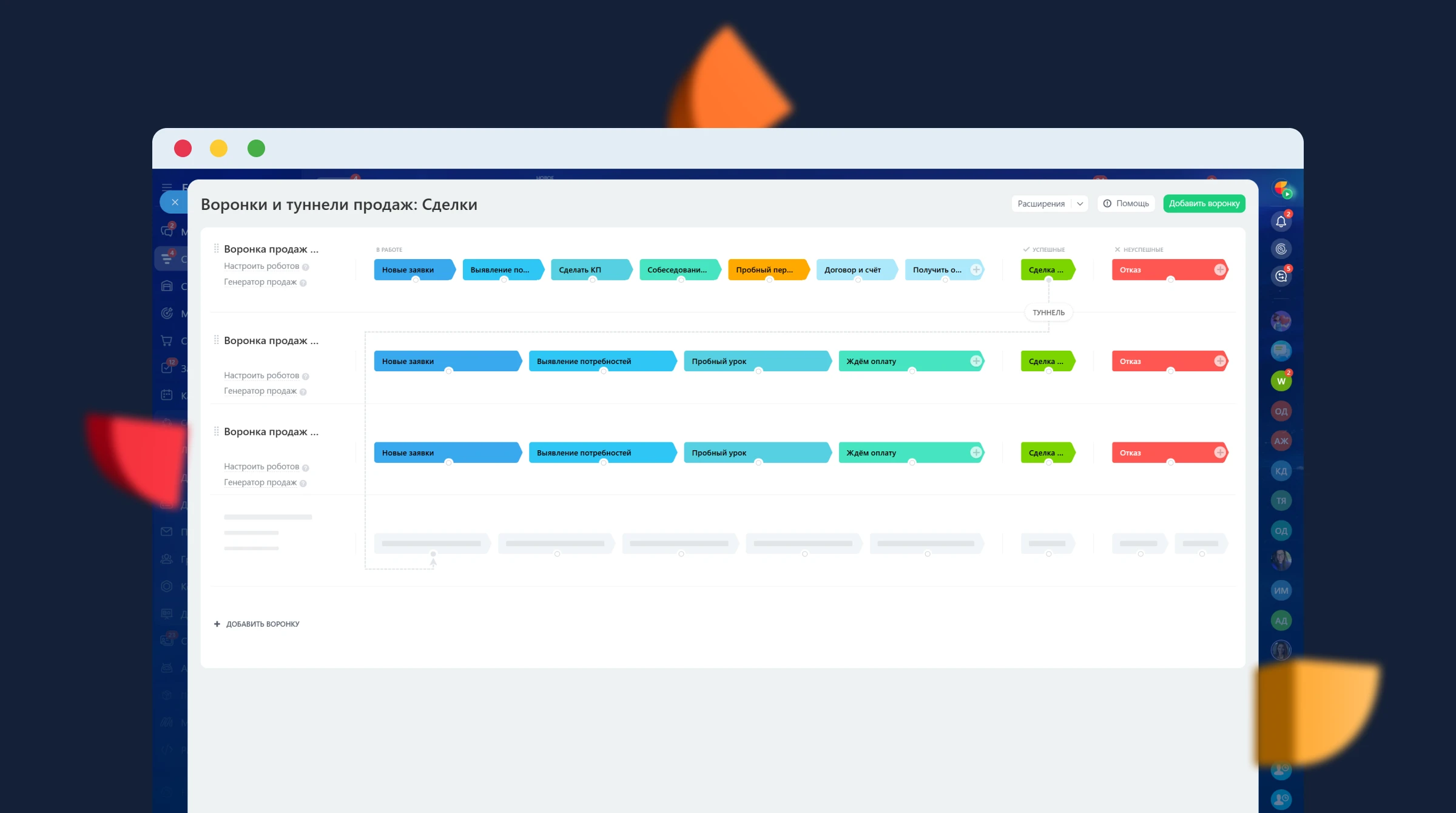Click the Помощь button
The height and width of the screenshot is (813, 1456).
1126,204
